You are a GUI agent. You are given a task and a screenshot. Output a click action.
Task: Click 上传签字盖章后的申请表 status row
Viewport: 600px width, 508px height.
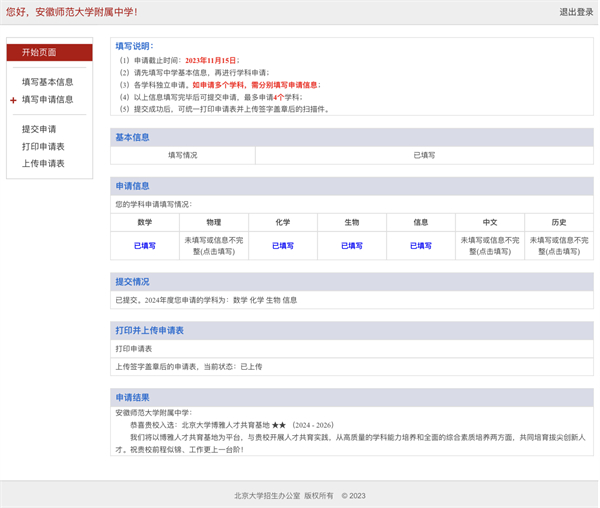pos(352,366)
